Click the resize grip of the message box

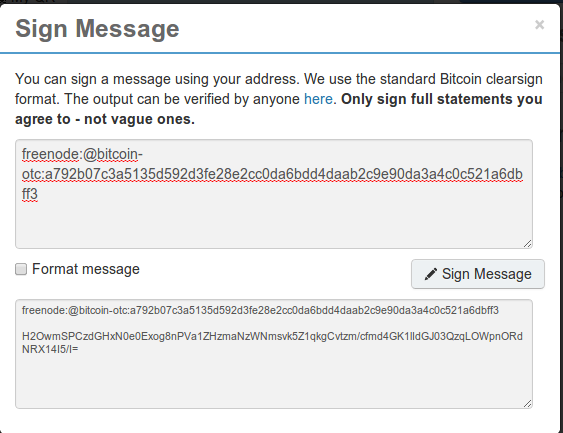(x=527, y=243)
